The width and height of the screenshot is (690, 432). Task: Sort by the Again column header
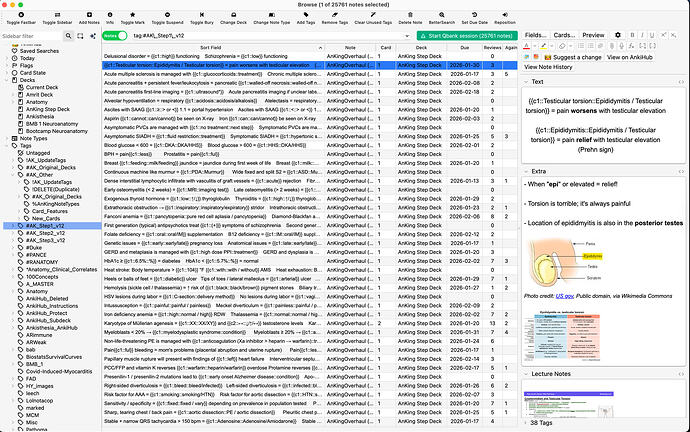click(x=511, y=48)
